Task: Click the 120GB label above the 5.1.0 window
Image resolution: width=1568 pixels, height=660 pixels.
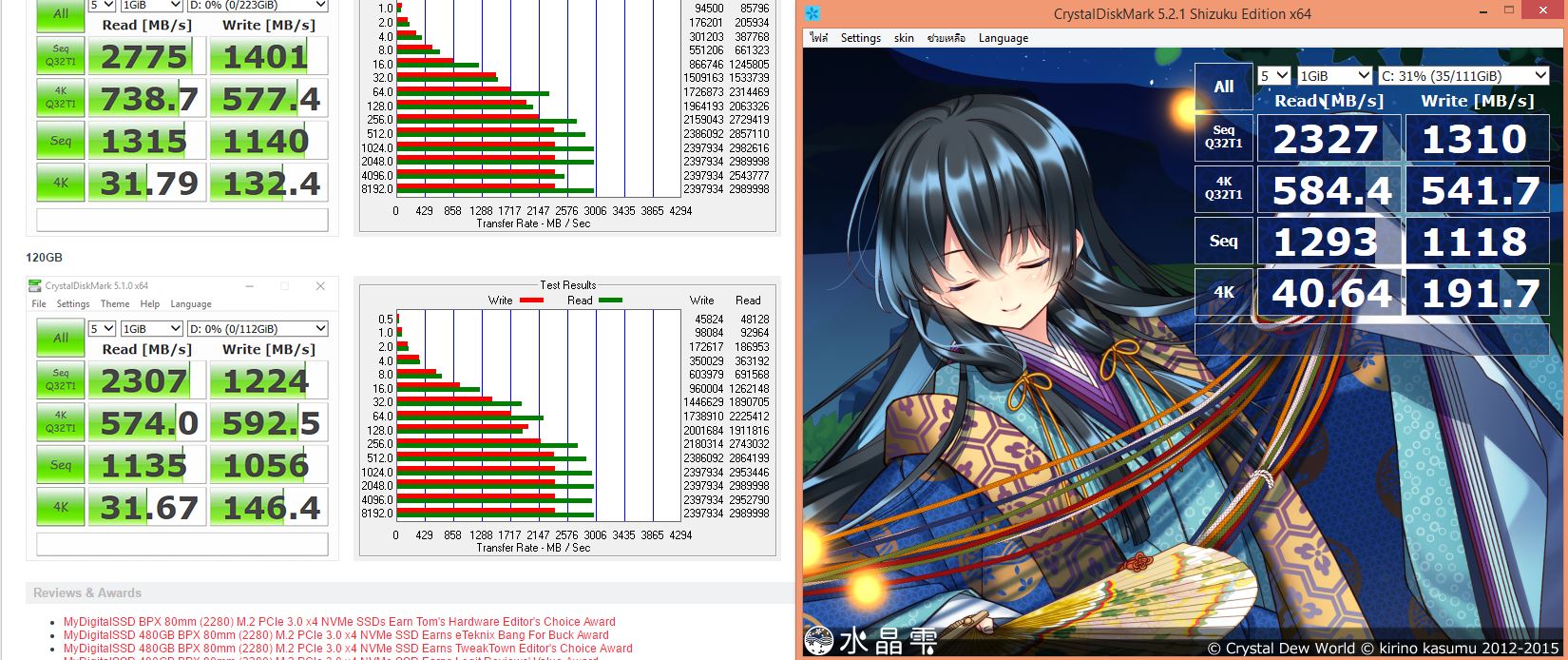Action: click(x=44, y=258)
